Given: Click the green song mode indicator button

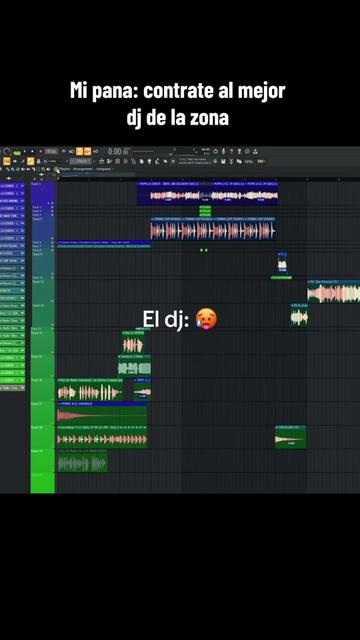Looking at the screenshot, I should click(16, 152).
